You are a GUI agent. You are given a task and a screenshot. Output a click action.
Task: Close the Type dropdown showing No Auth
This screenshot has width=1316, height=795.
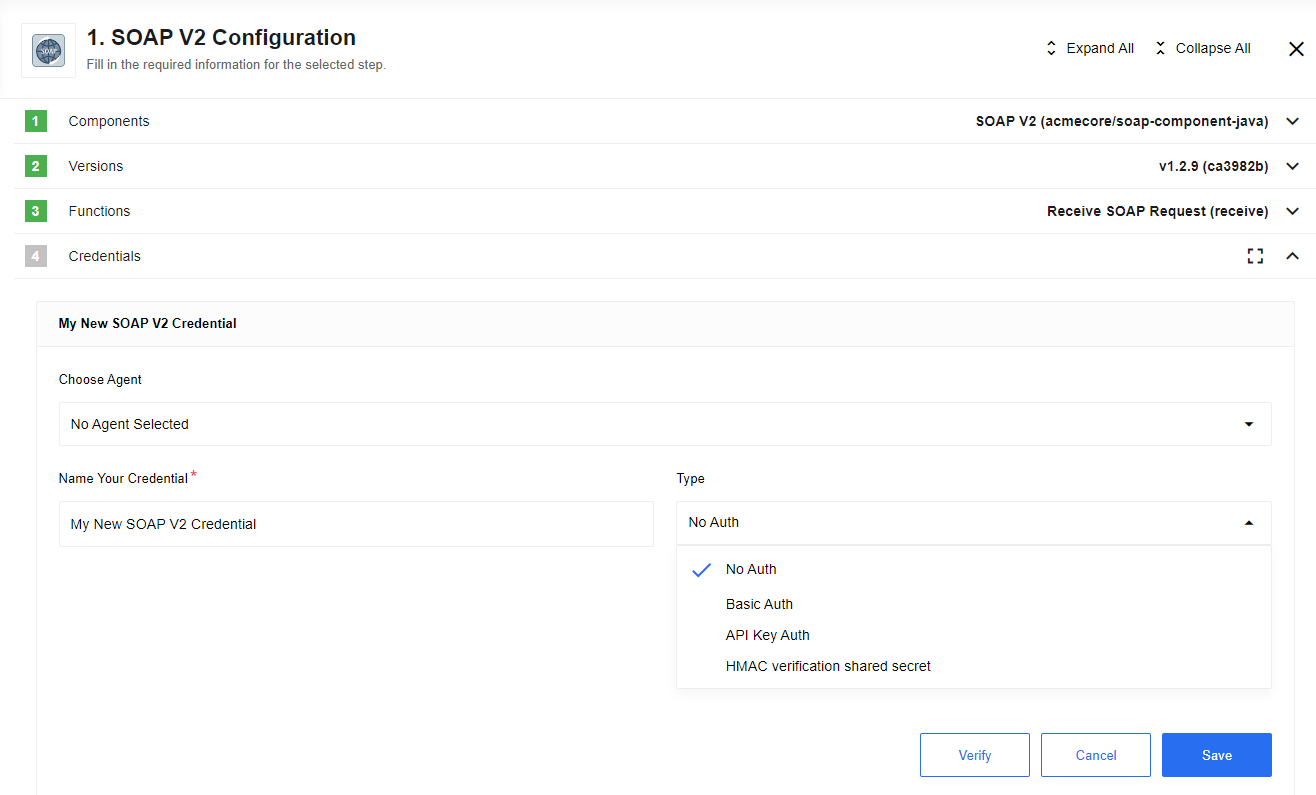pyautogui.click(x=974, y=522)
